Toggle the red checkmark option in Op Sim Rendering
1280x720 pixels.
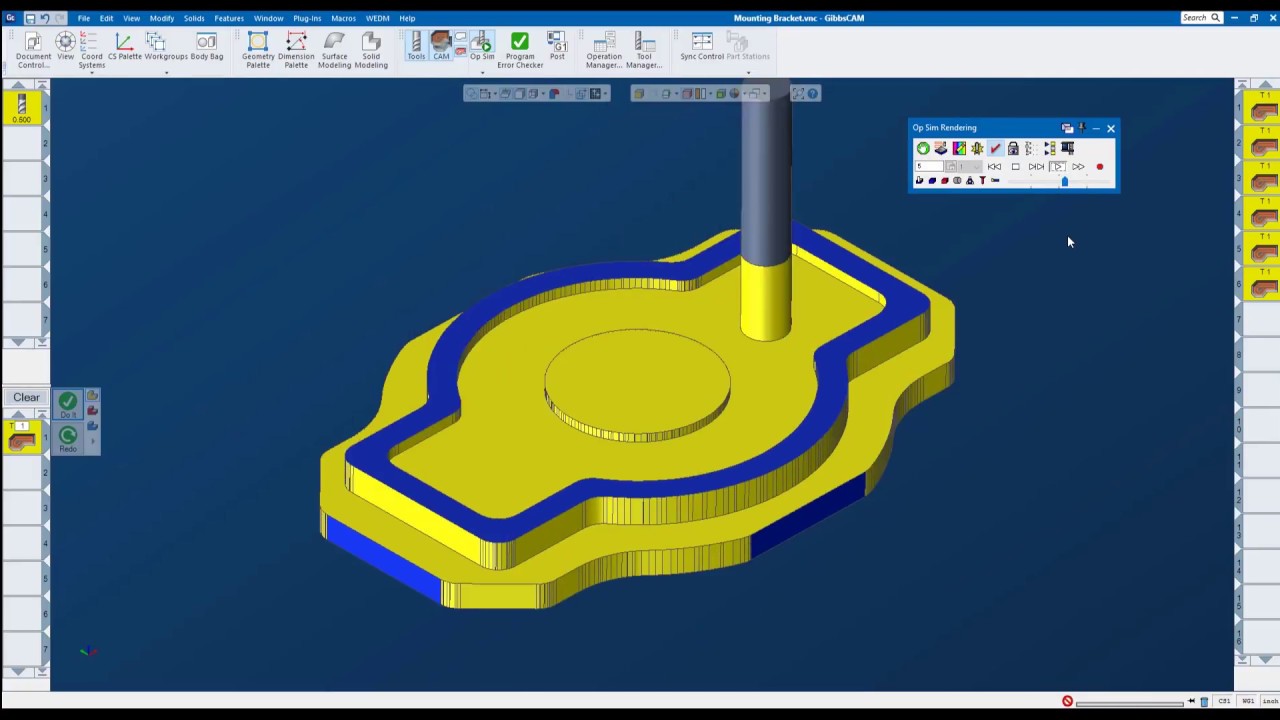coord(995,148)
